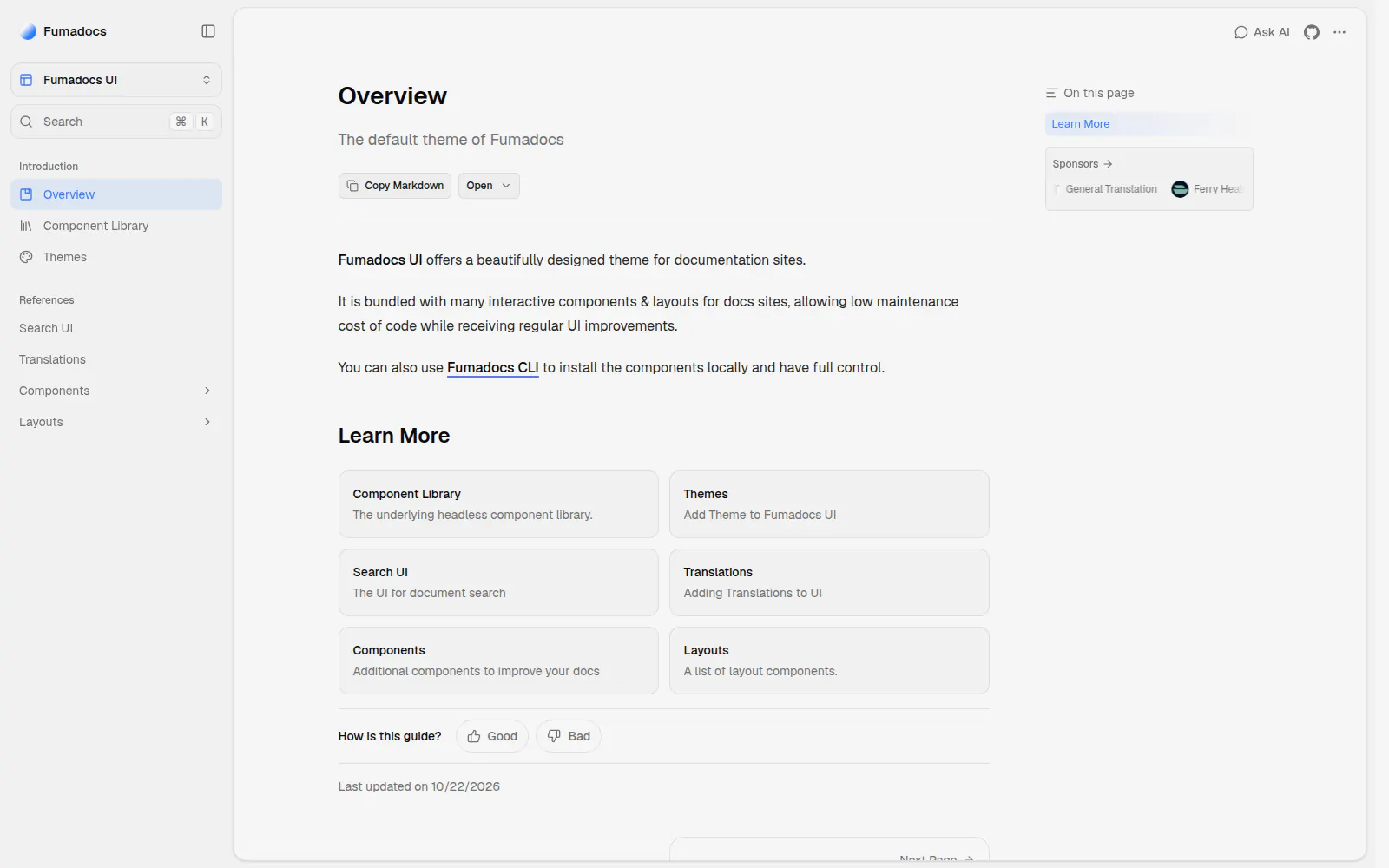
Task: Open the Search UI card
Action: pos(498,582)
